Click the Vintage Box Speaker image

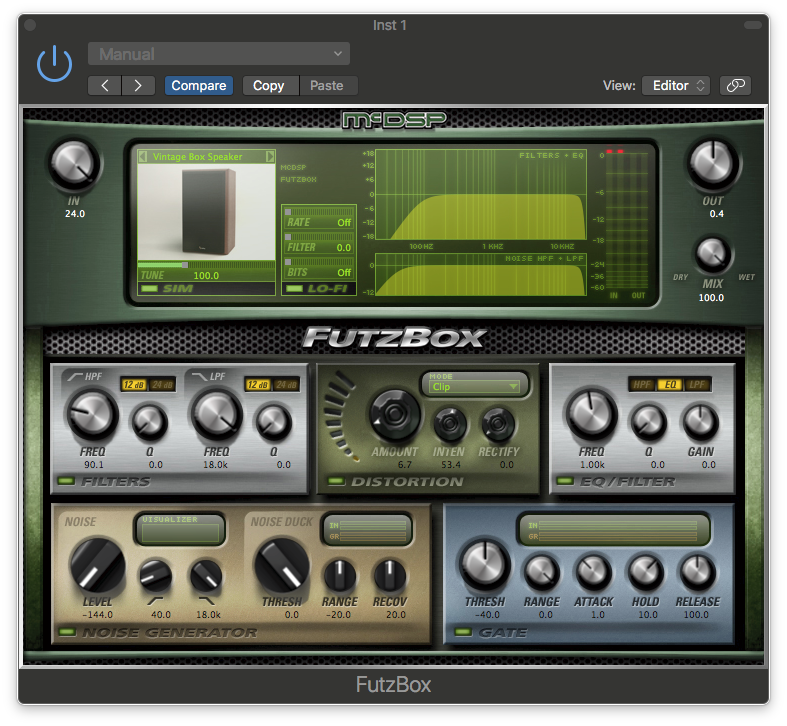tap(206, 211)
